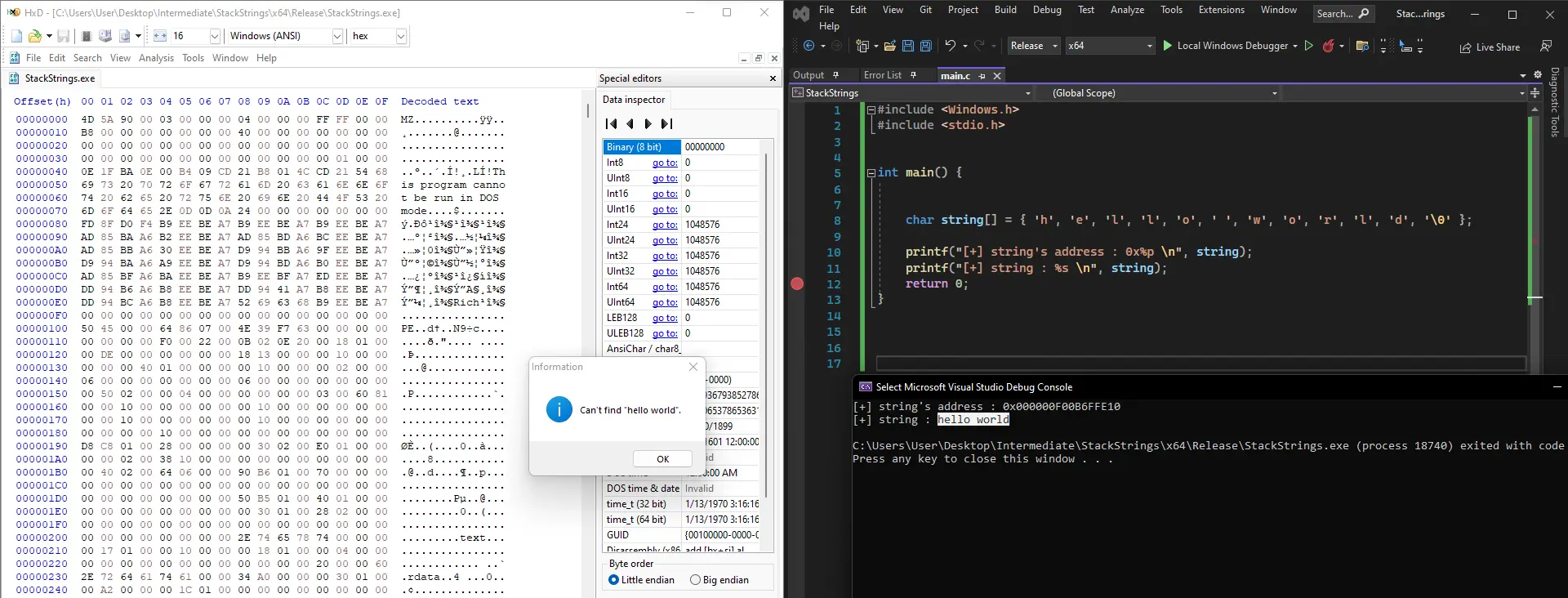The image size is (1568, 598).
Task: Undo the last edit in Visual Studio
Action: pos(950,46)
